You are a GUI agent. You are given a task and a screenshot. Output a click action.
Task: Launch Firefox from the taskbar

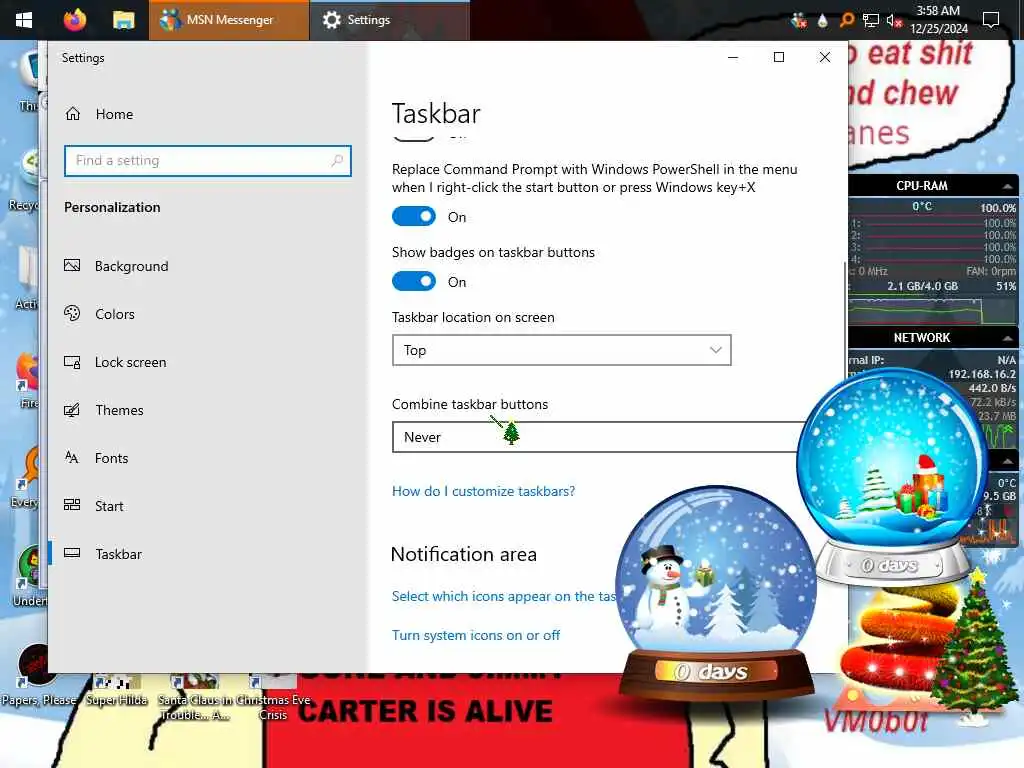point(74,20)
